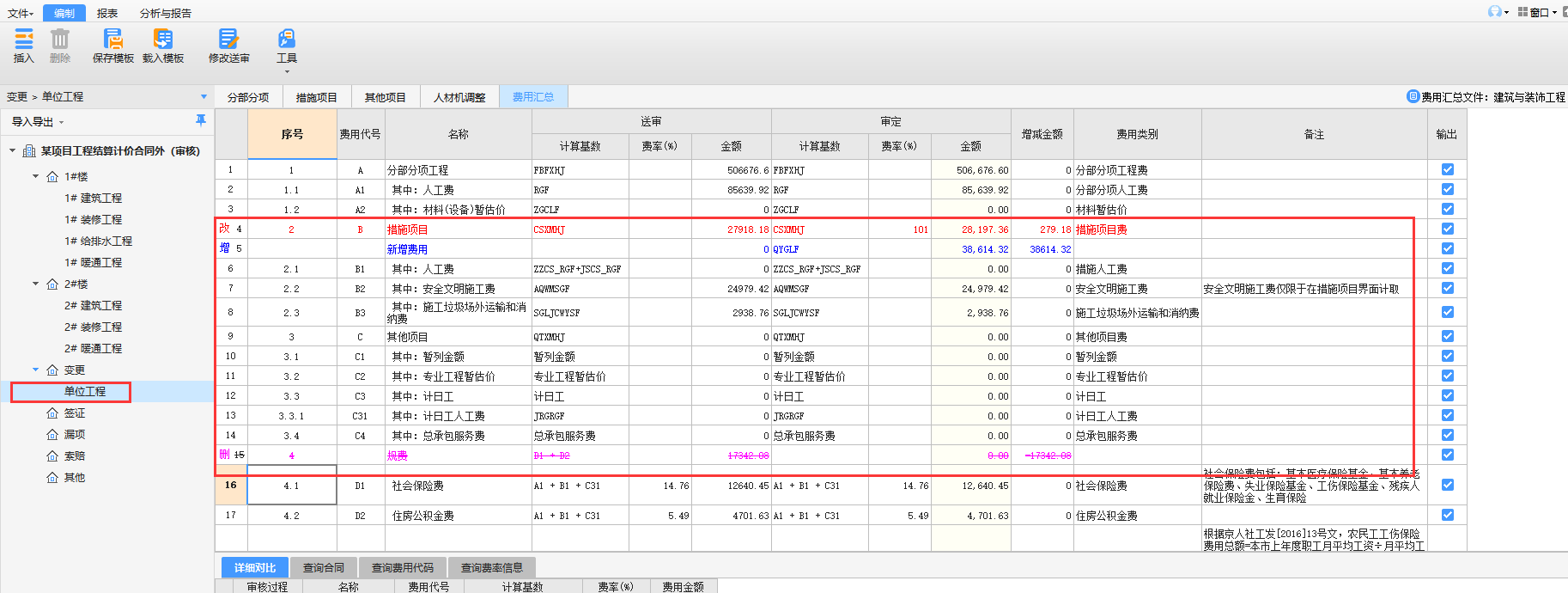Open the 报表 menu tab
The height and width of the screenshot is (593, 1568).
coord(107,13)
